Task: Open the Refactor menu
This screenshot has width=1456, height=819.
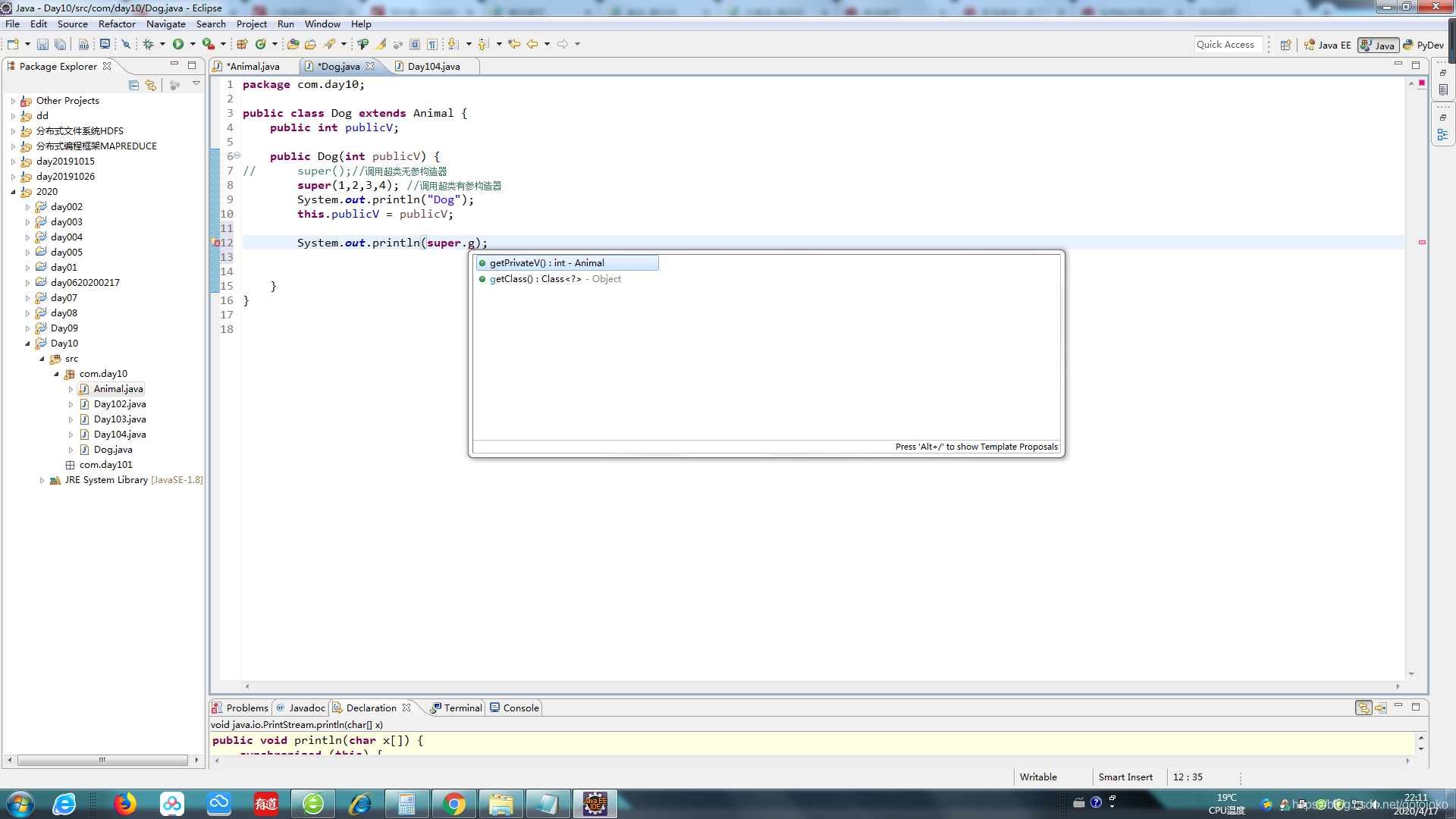Action: click(117, 24)
